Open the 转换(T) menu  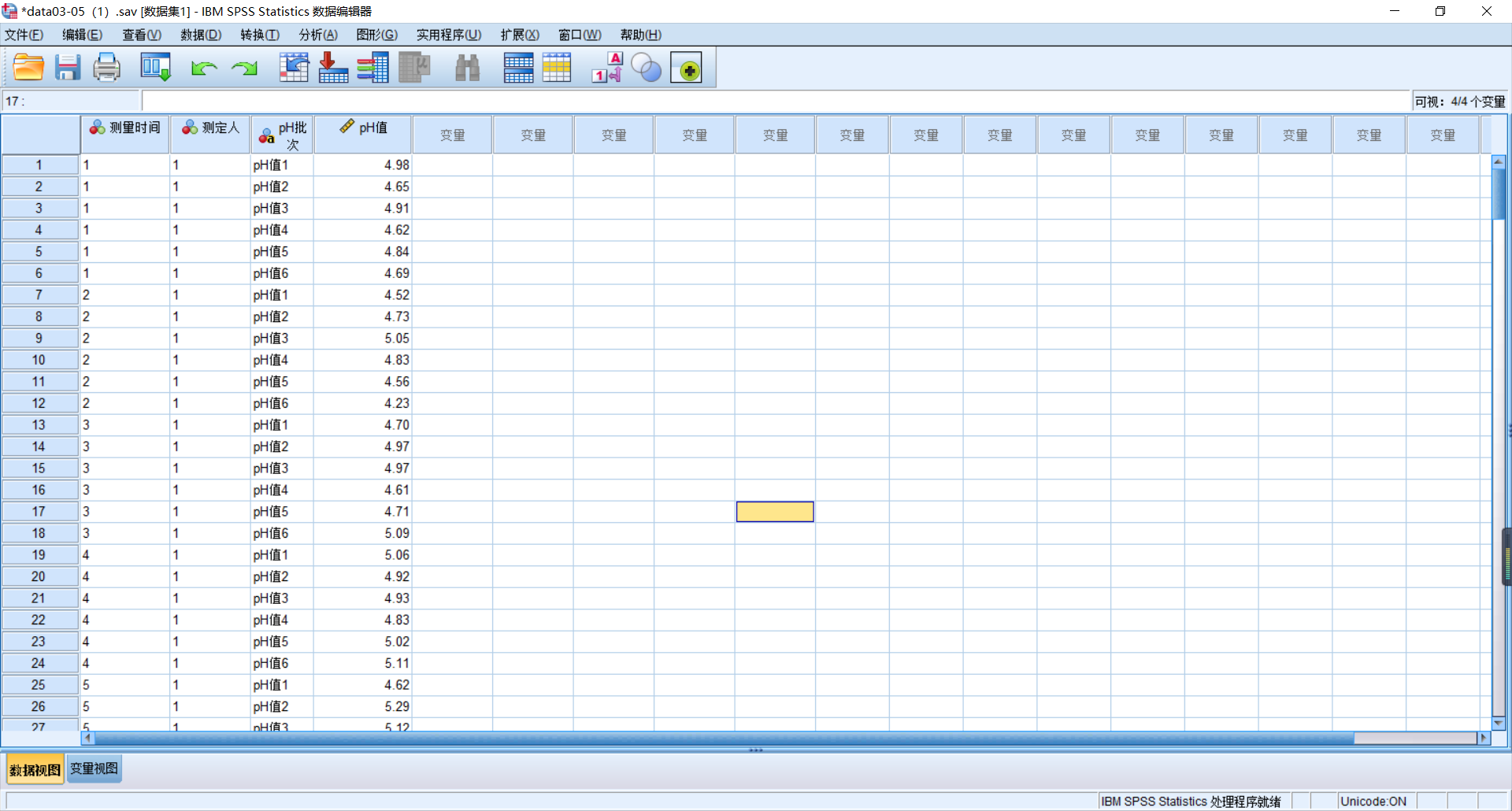pyautogui.click(x=260, y=35)
